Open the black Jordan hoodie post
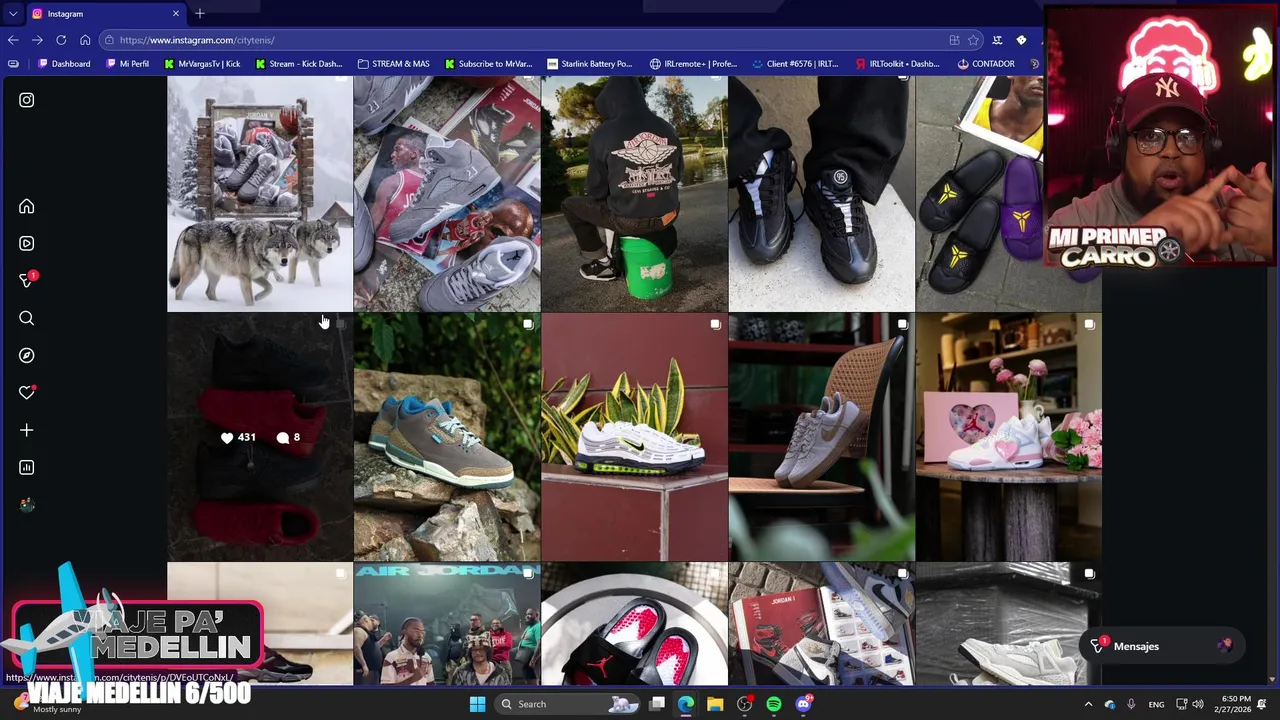This screenshot has height=720, width=1280. (634, 195)
